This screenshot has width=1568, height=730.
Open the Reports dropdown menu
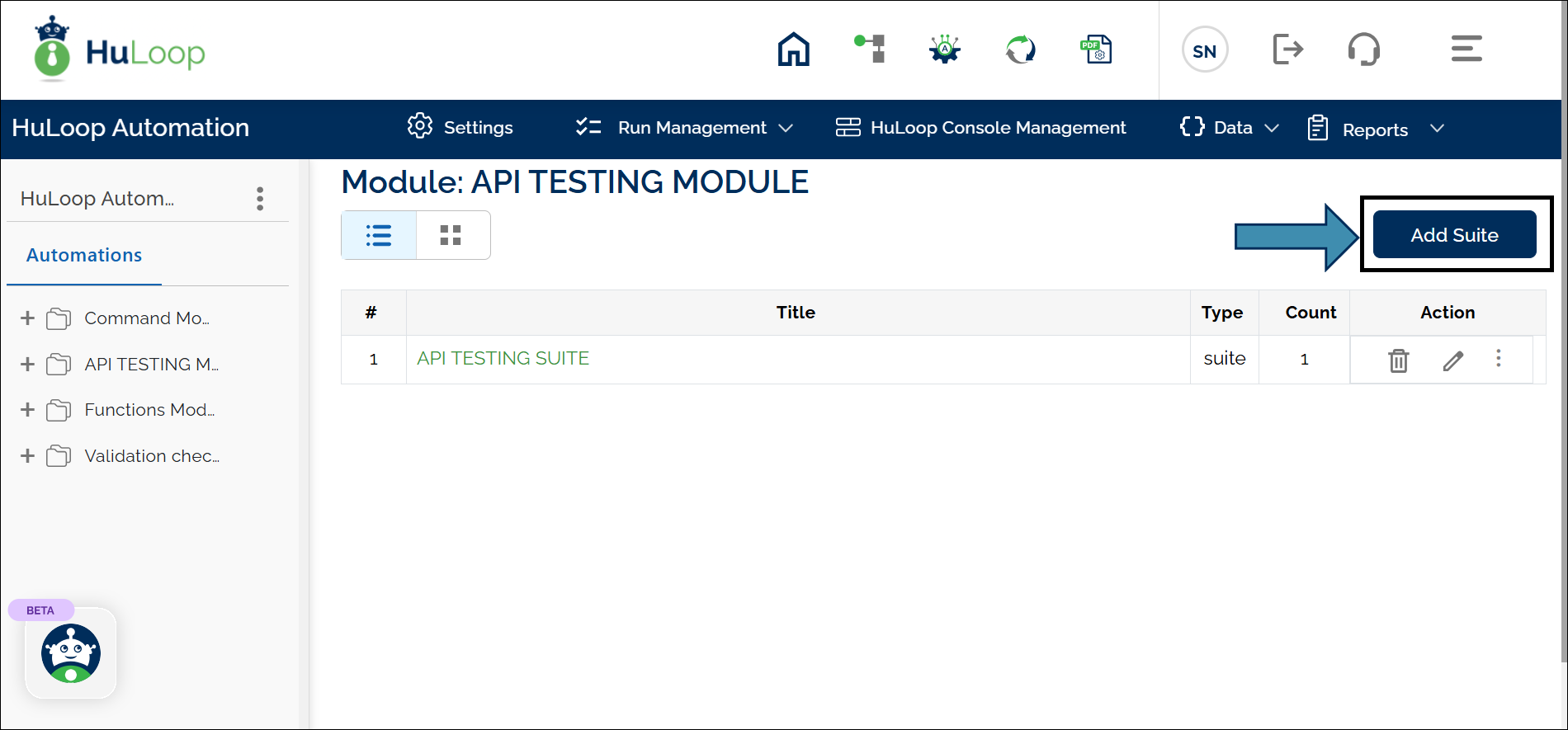click(x=1375, y=130)
